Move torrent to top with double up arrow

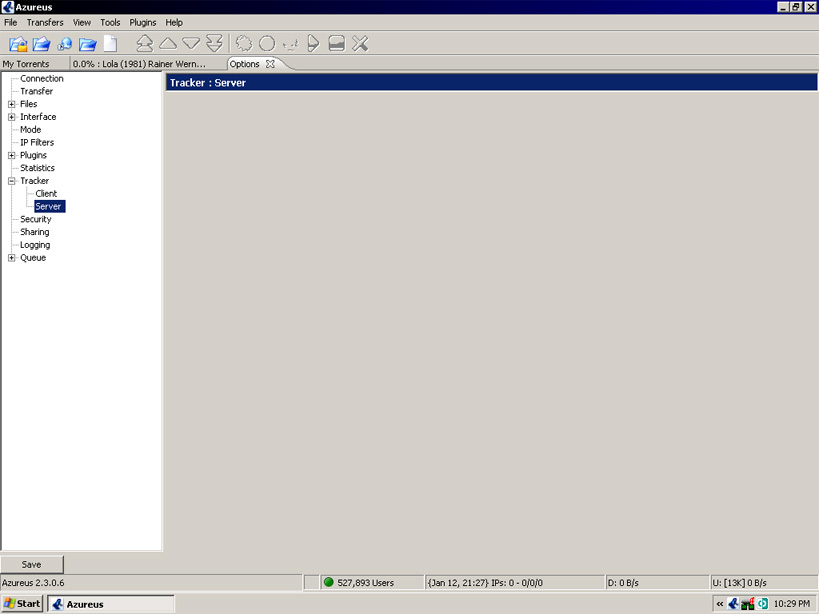click(x=145, y=43)
